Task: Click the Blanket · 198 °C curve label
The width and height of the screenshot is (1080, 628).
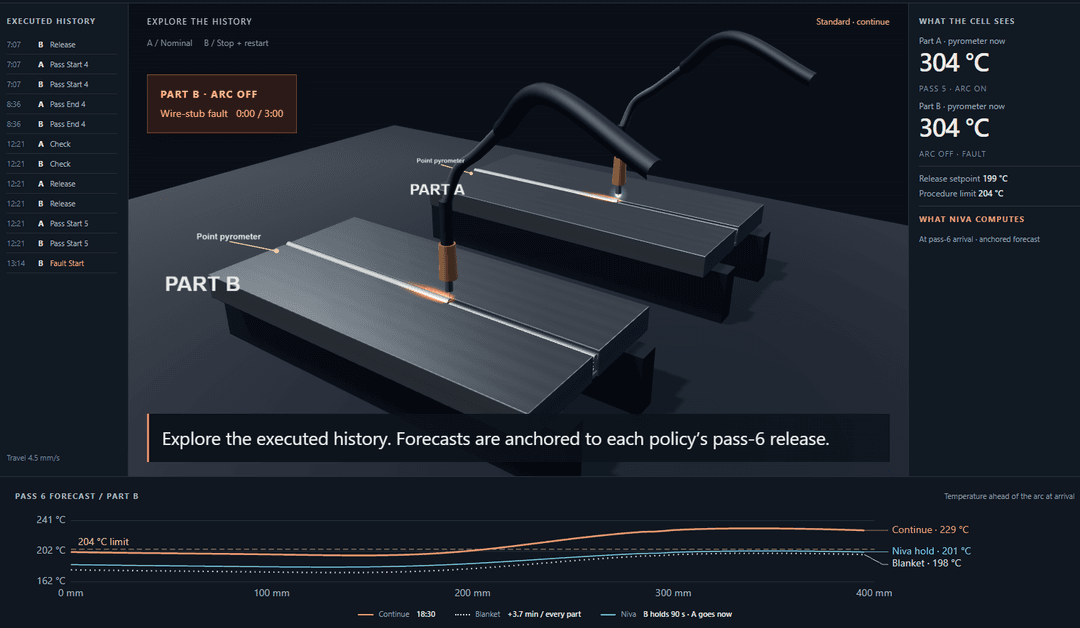Action: pyautogui.click(x=926, y=563)
